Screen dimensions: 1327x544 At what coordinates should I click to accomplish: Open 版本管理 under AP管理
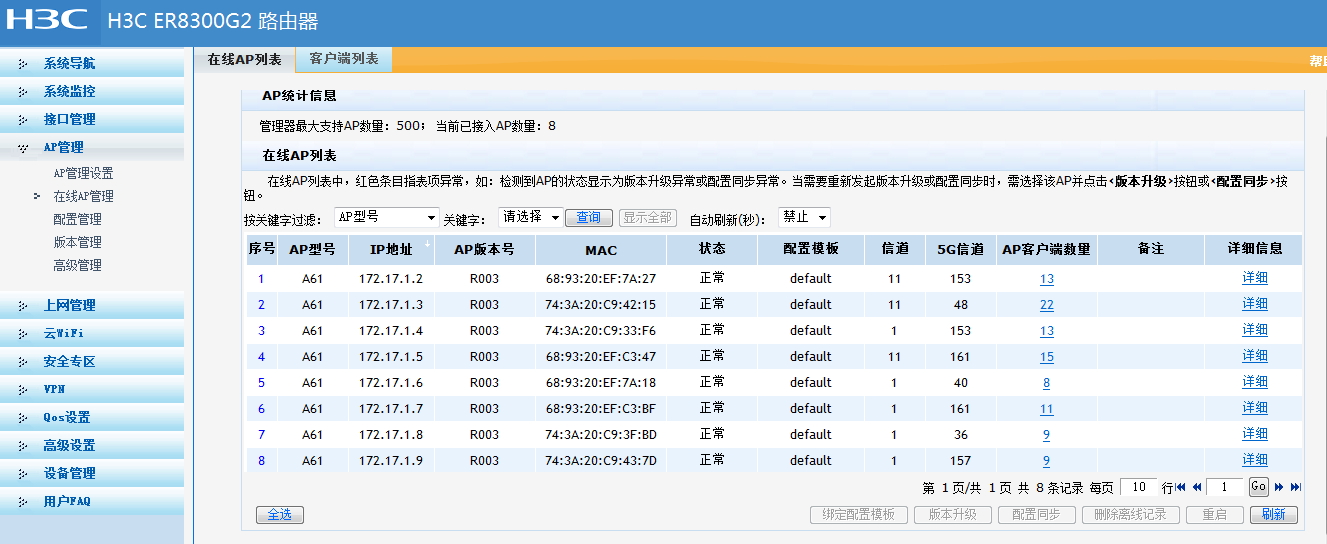pyautogui.click(x=77, y=242)
